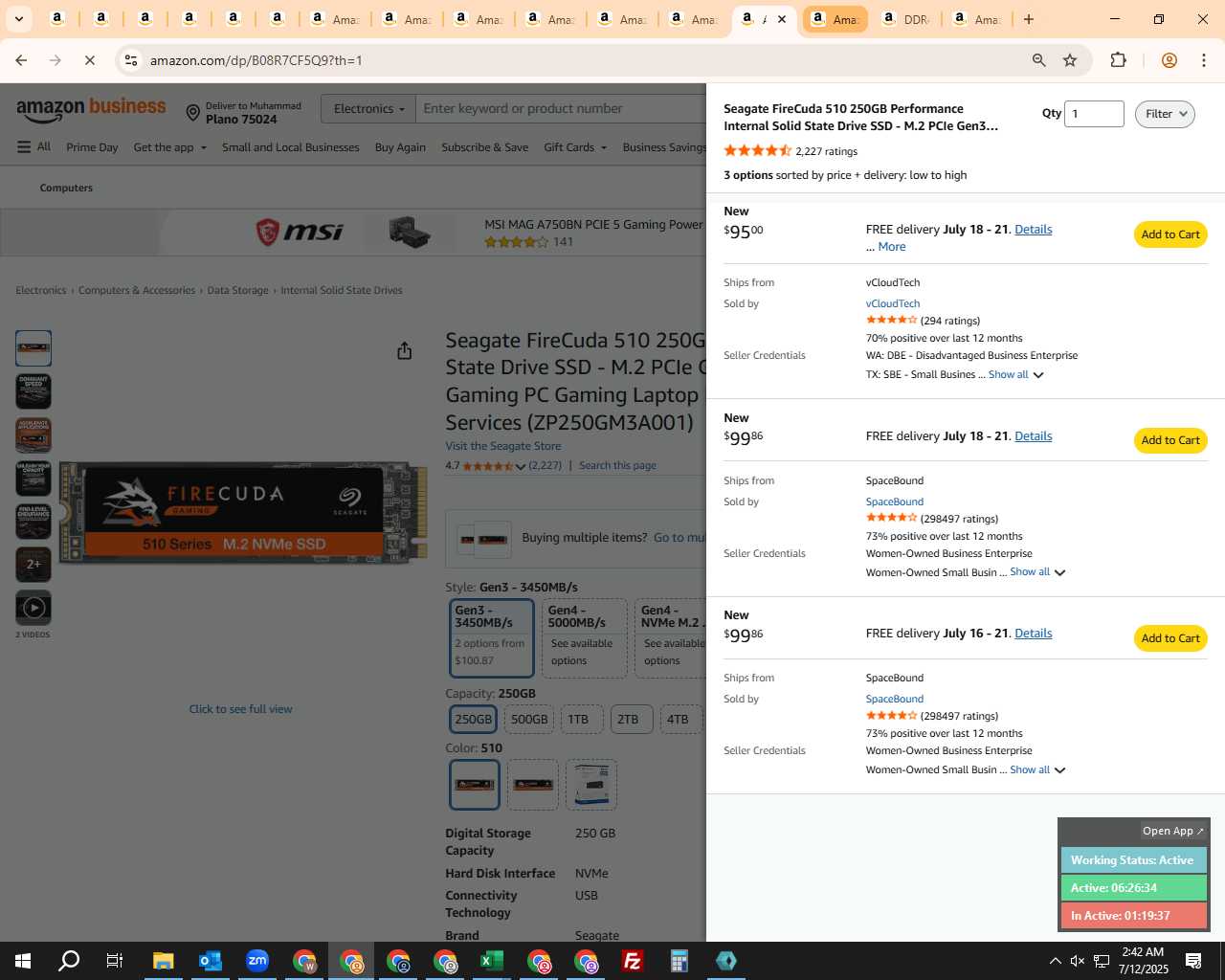Open Zoom from taskbar
The width and height of the screenshot is (1225, 980).
click(256, 961)
